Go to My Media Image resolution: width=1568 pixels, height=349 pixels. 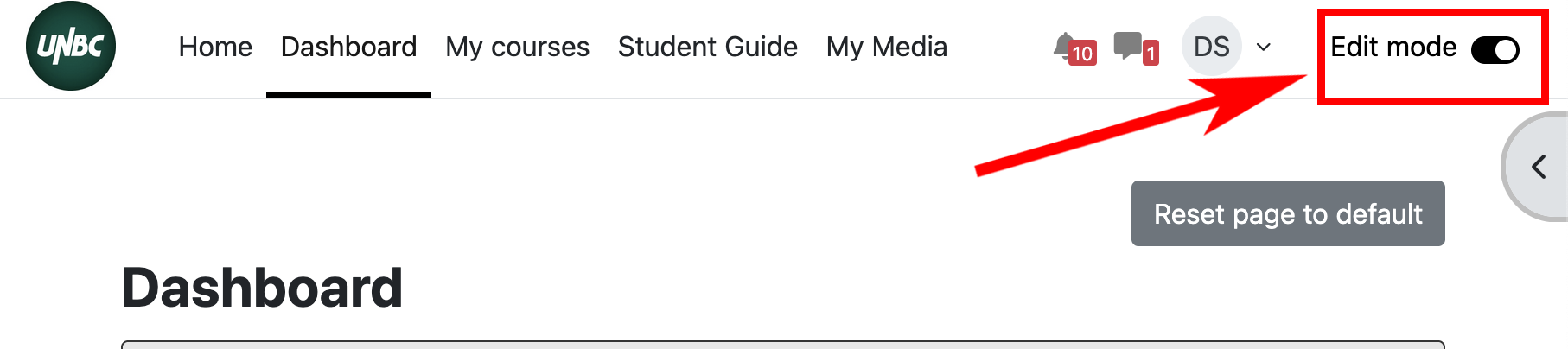coord(886,47)
